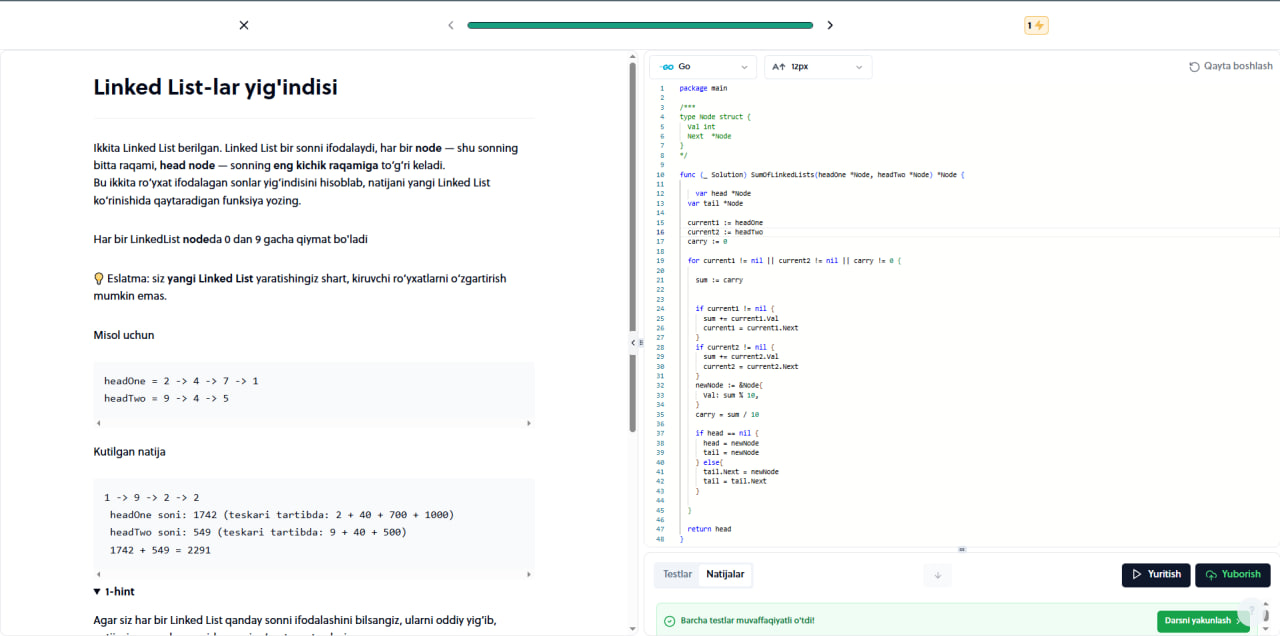Click the problem description vertical scrollbar
Screen dimensions: 1280x636
[632, 247]
